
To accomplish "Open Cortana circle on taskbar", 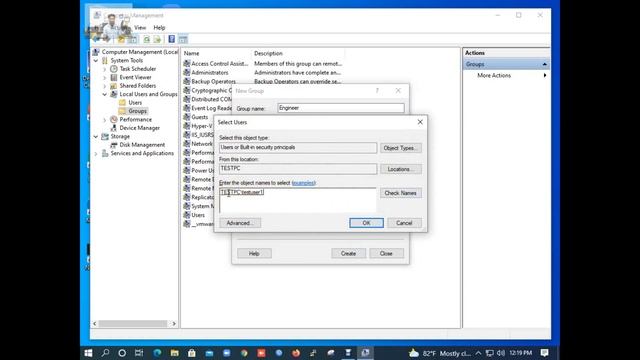I will tap(122, 353).
